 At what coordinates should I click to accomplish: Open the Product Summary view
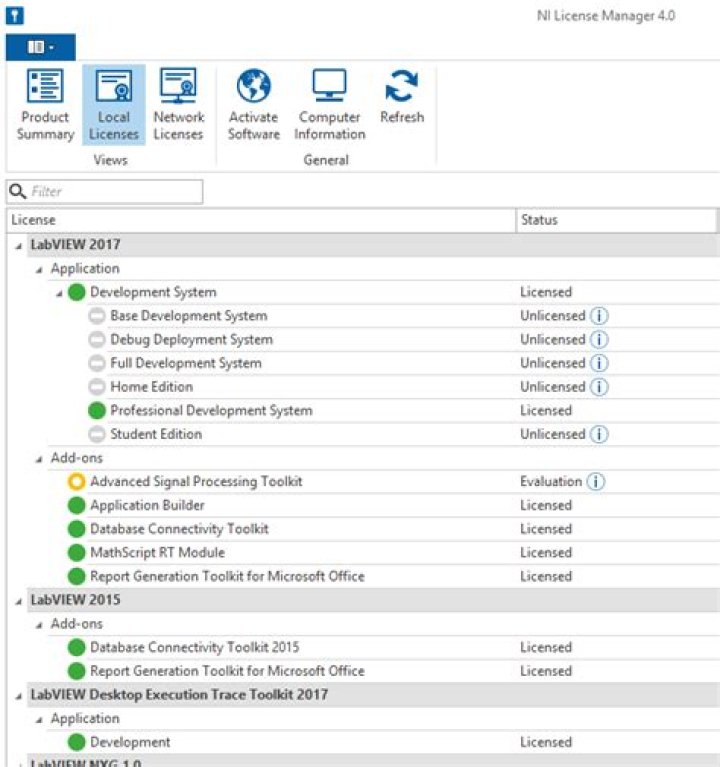(x=45, y=105)
